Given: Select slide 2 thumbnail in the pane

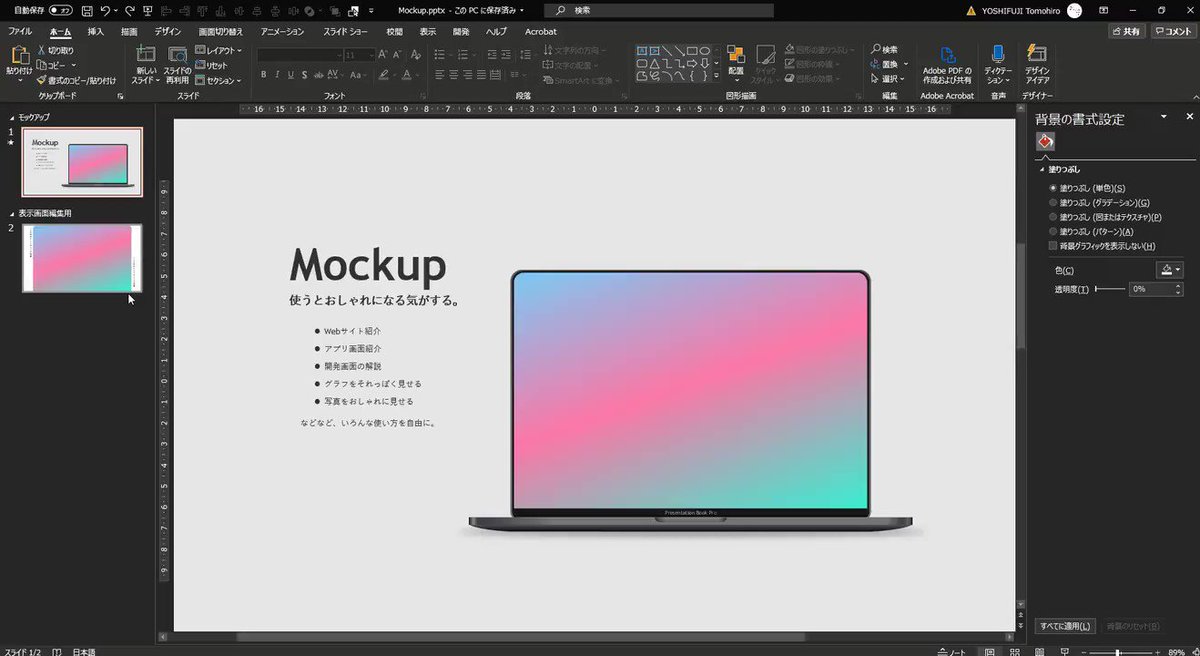Looking at the screenshot, I should coord(81,258).
